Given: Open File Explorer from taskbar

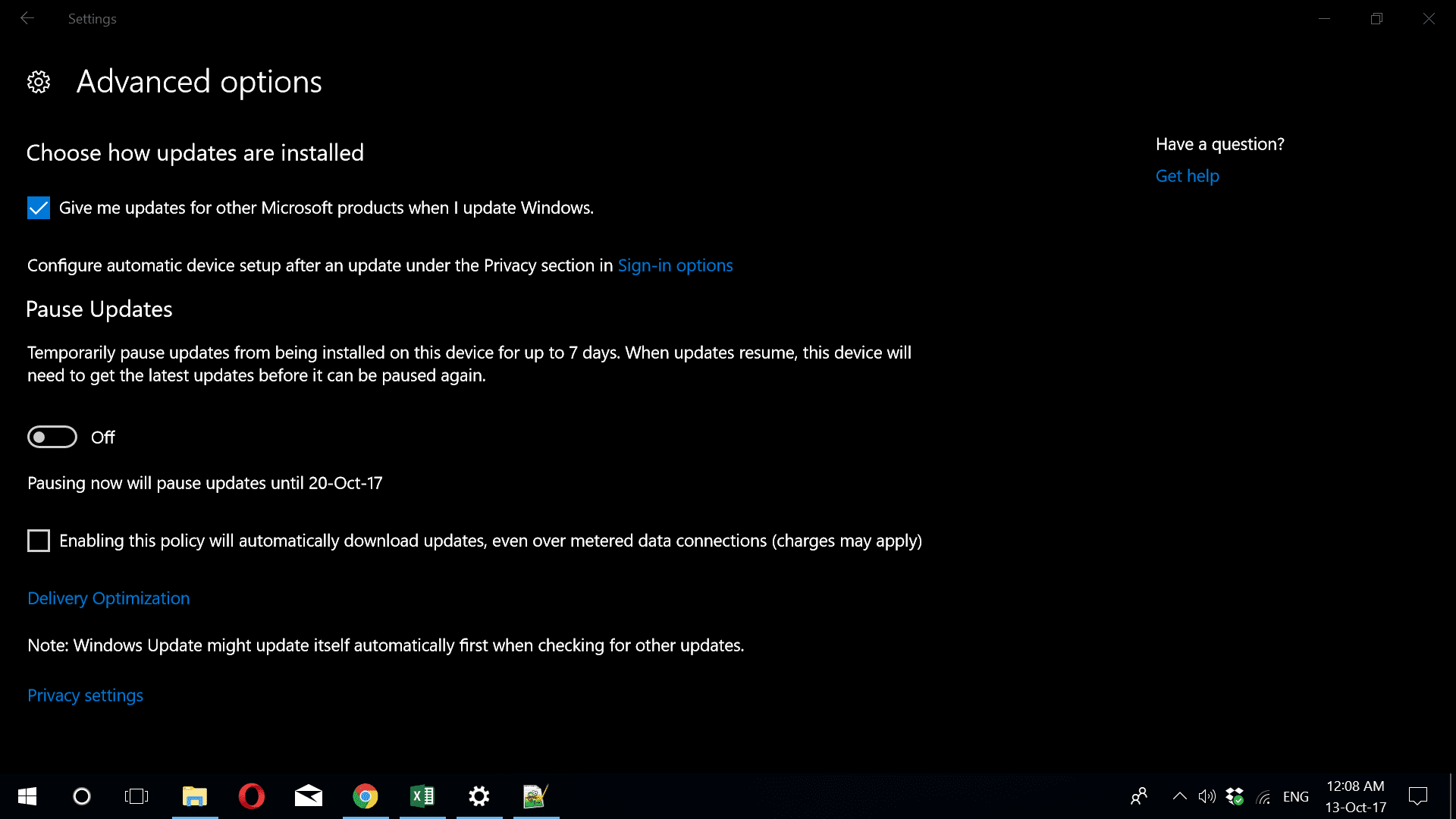Looking at the screenshot, I should (x=195, y=796).
